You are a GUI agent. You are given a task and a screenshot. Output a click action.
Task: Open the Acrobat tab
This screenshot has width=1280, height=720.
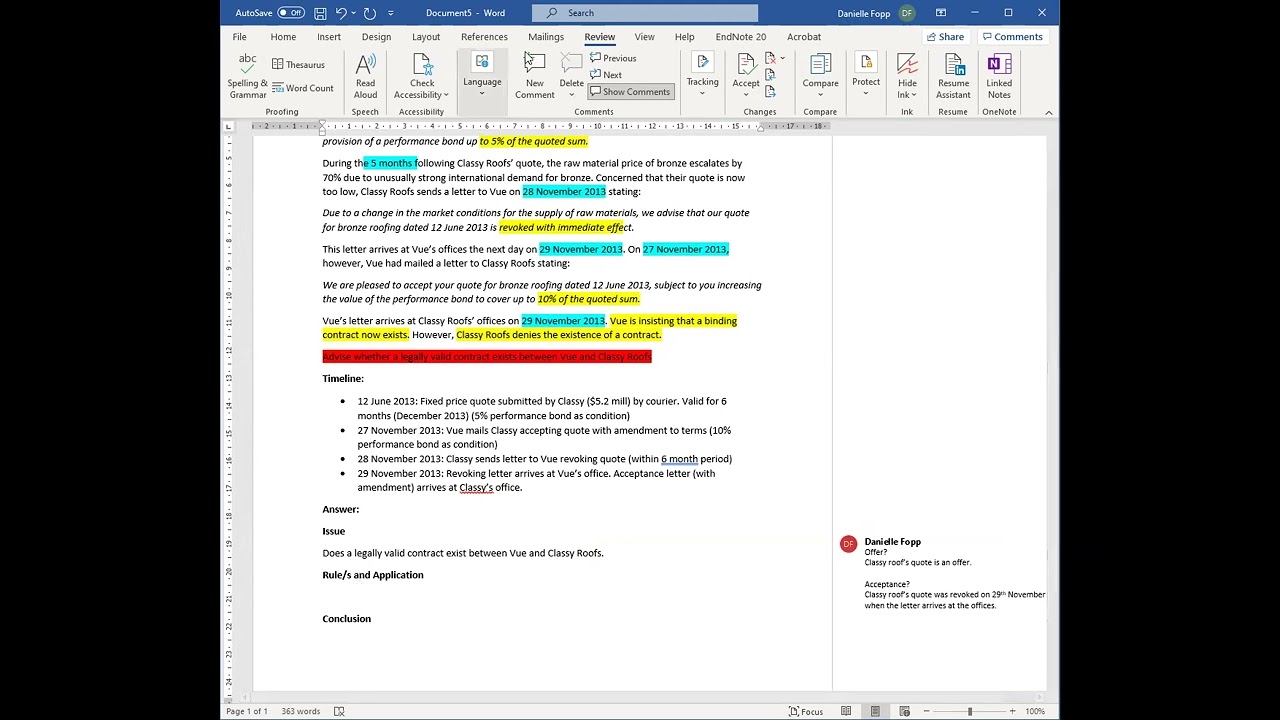click(x=804, y=37)
